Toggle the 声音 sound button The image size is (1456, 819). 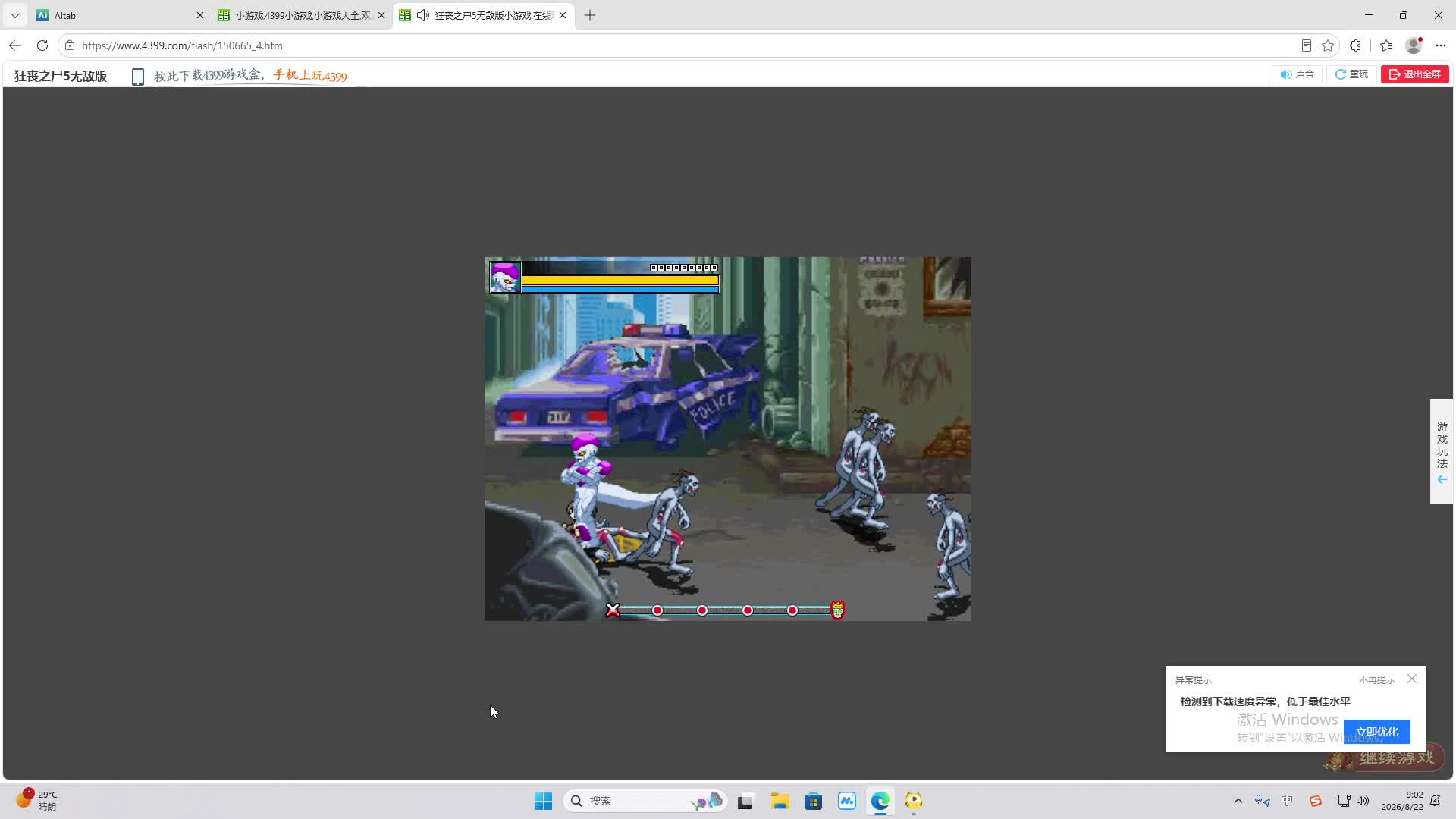coord(1298,74)
